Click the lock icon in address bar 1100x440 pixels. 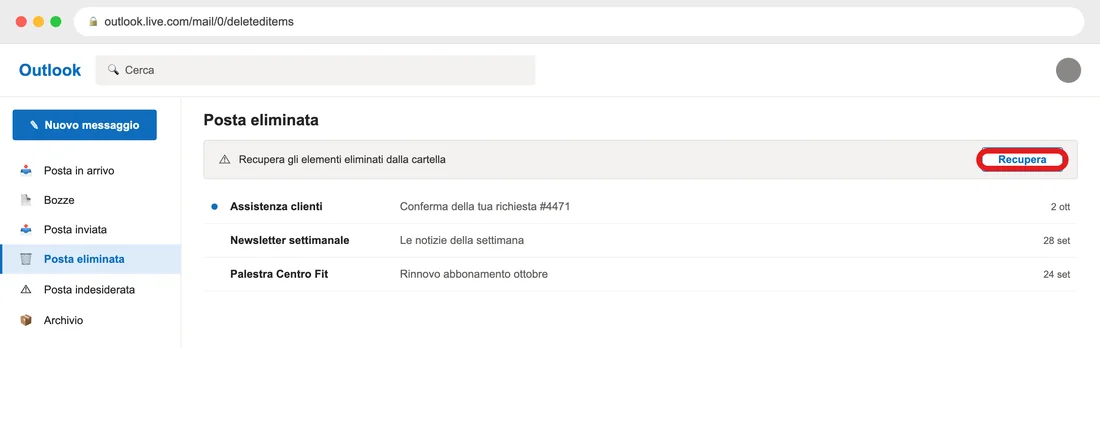click(x=93, y=22)
